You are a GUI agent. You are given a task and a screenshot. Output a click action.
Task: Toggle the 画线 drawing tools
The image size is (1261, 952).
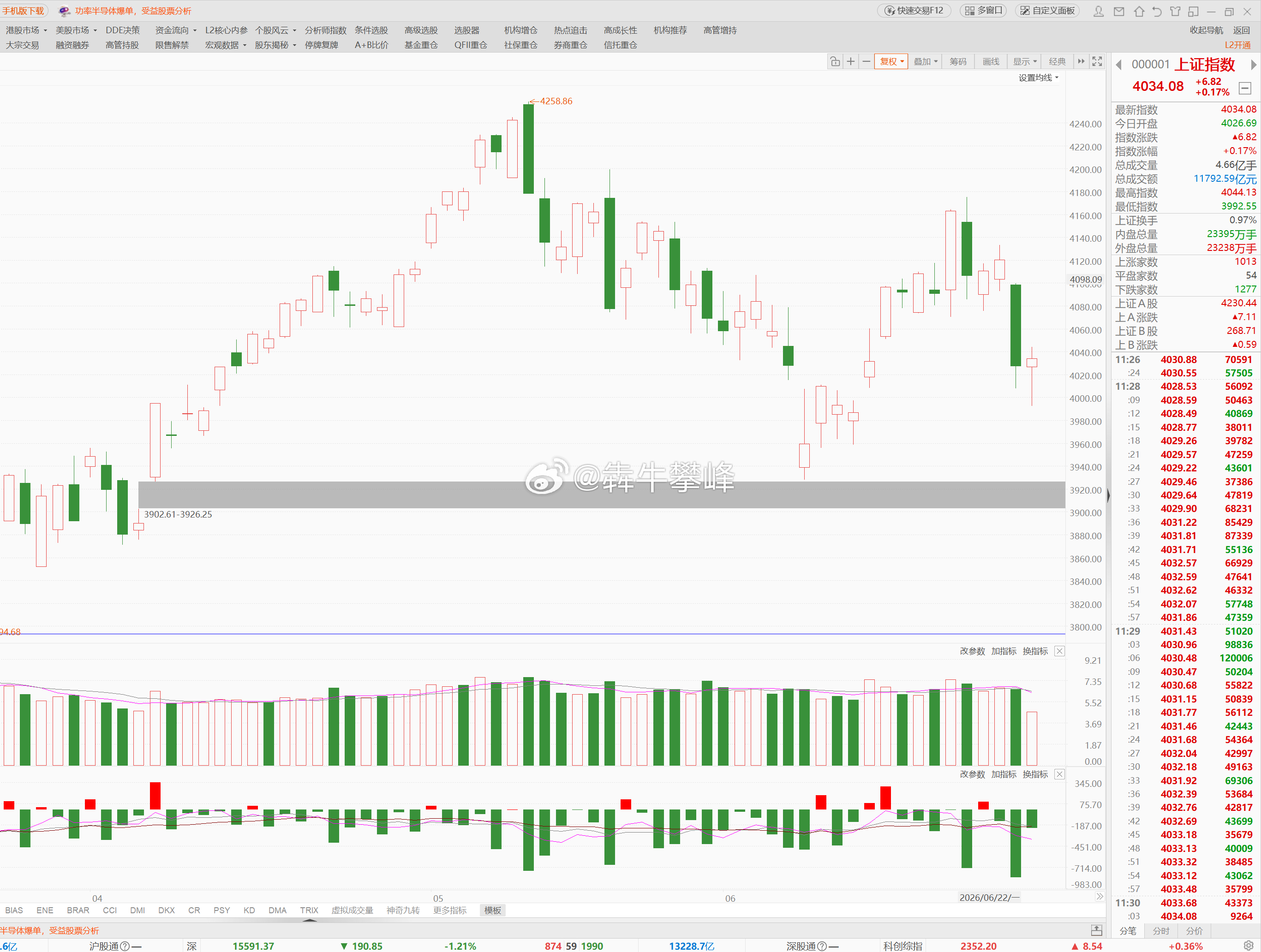(991, 61)
